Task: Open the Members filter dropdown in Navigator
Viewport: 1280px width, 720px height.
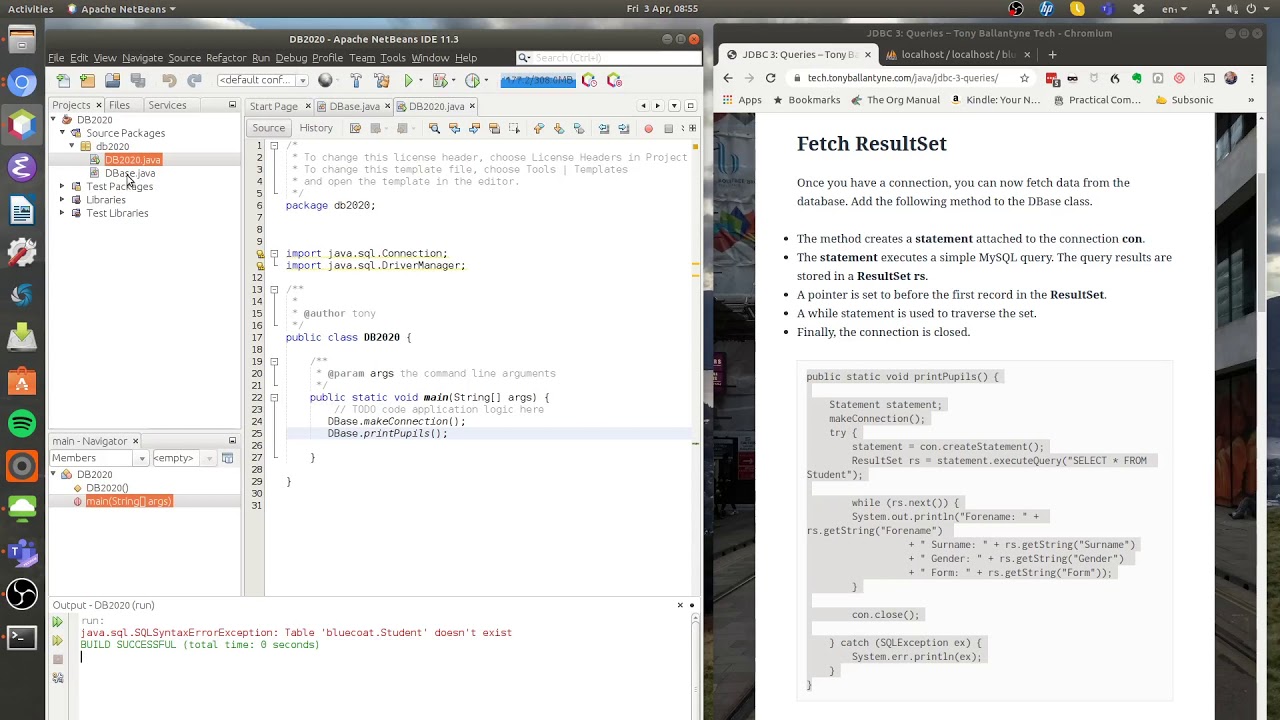Action: [141, 458]
